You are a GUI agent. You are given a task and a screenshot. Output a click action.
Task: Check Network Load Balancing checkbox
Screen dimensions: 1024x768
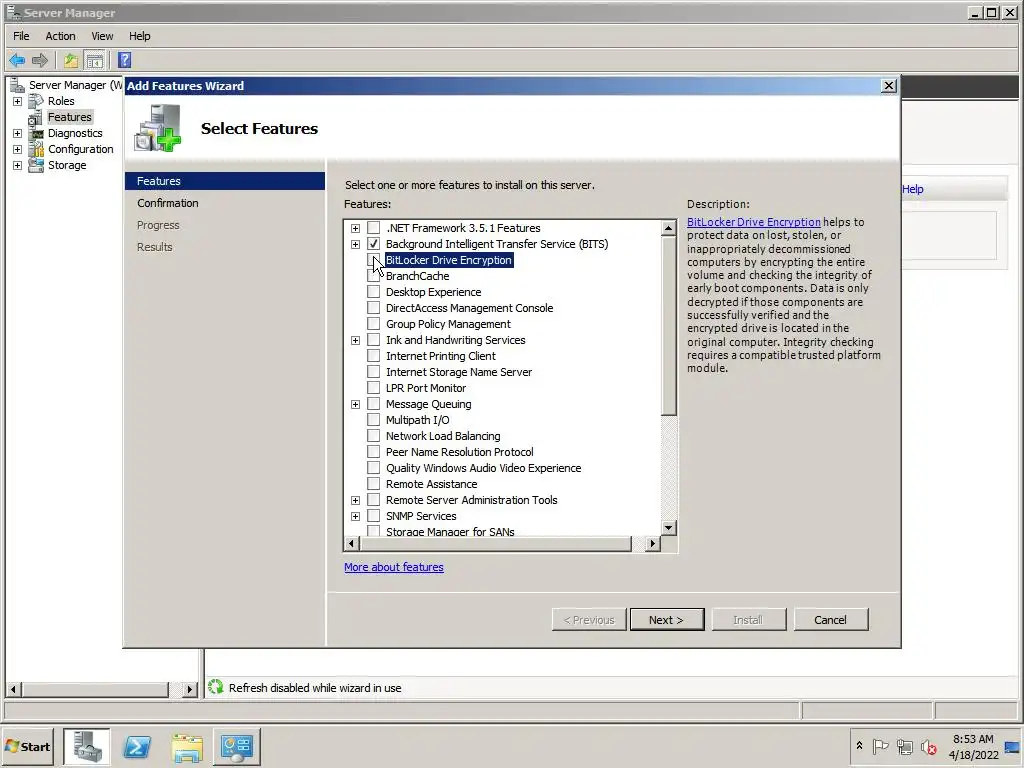pyautogui.click(x=374, y=436)
